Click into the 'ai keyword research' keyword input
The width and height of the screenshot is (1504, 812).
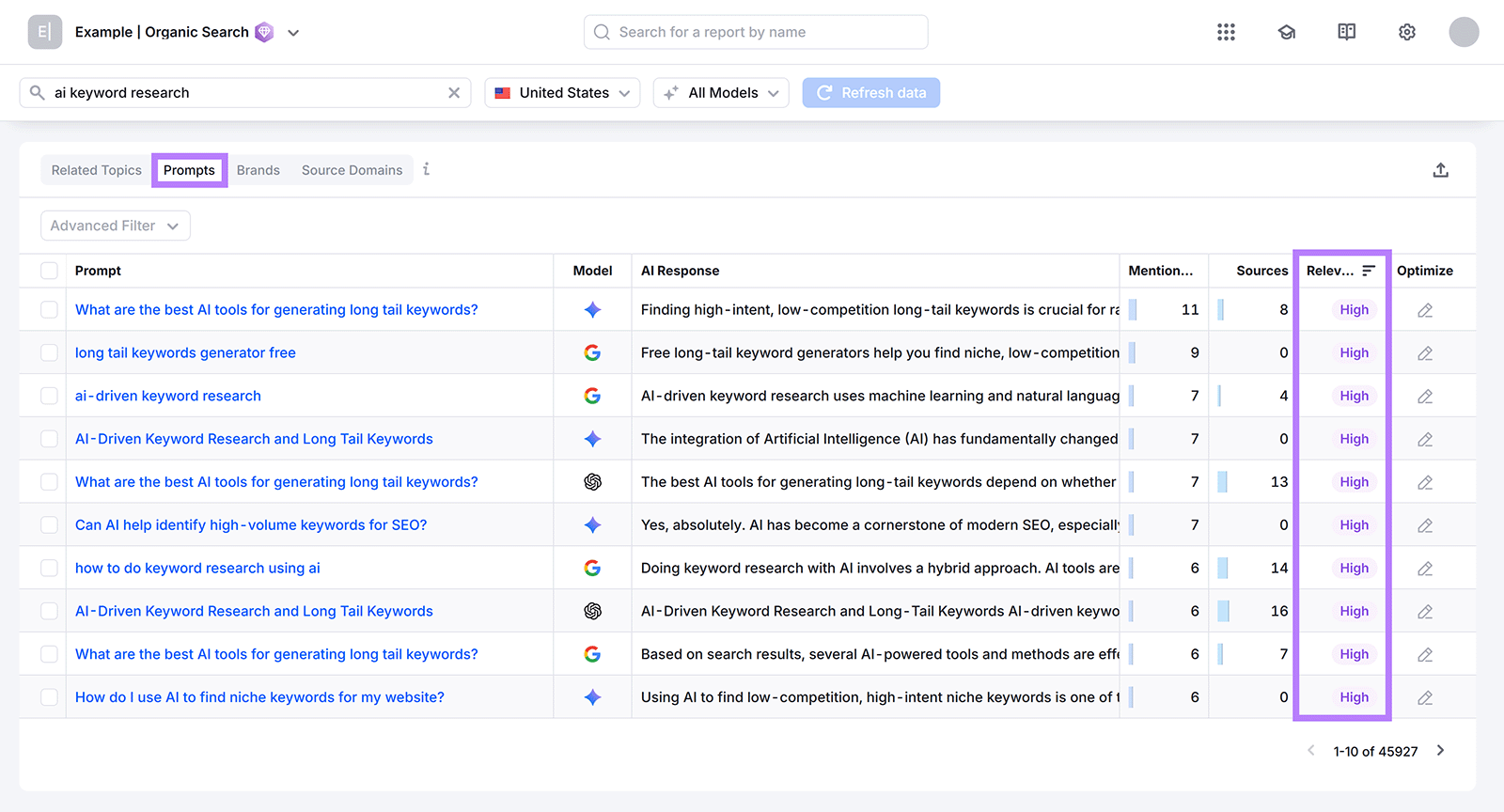pos(244,92)
